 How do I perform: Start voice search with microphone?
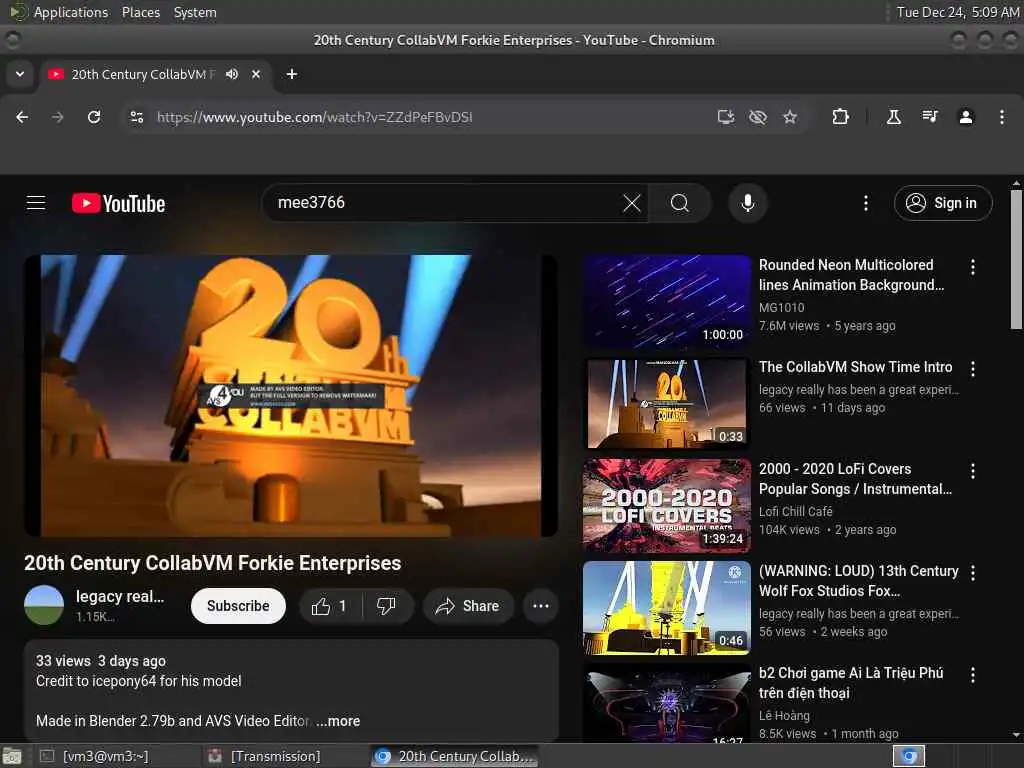coord(748,203)
